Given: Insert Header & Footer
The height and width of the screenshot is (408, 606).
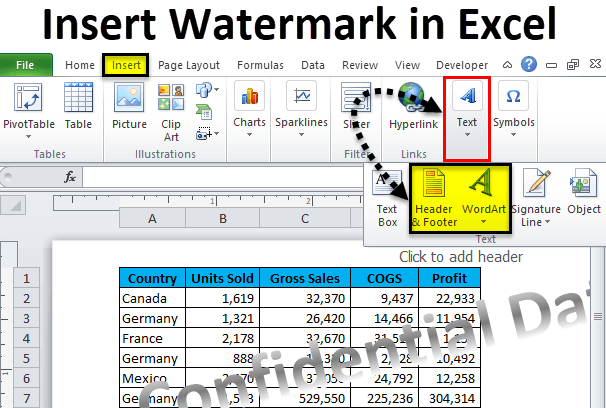Looking at the screenshot, I should pyautogui.click(x=434, y=199).
